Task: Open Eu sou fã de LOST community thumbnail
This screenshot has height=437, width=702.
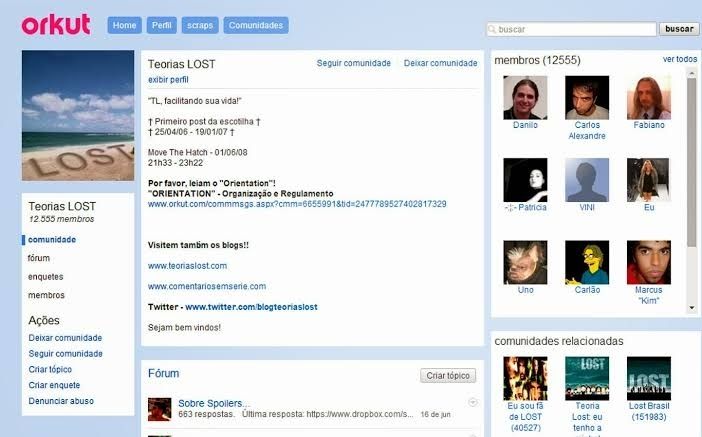Action: pos(525,378)
